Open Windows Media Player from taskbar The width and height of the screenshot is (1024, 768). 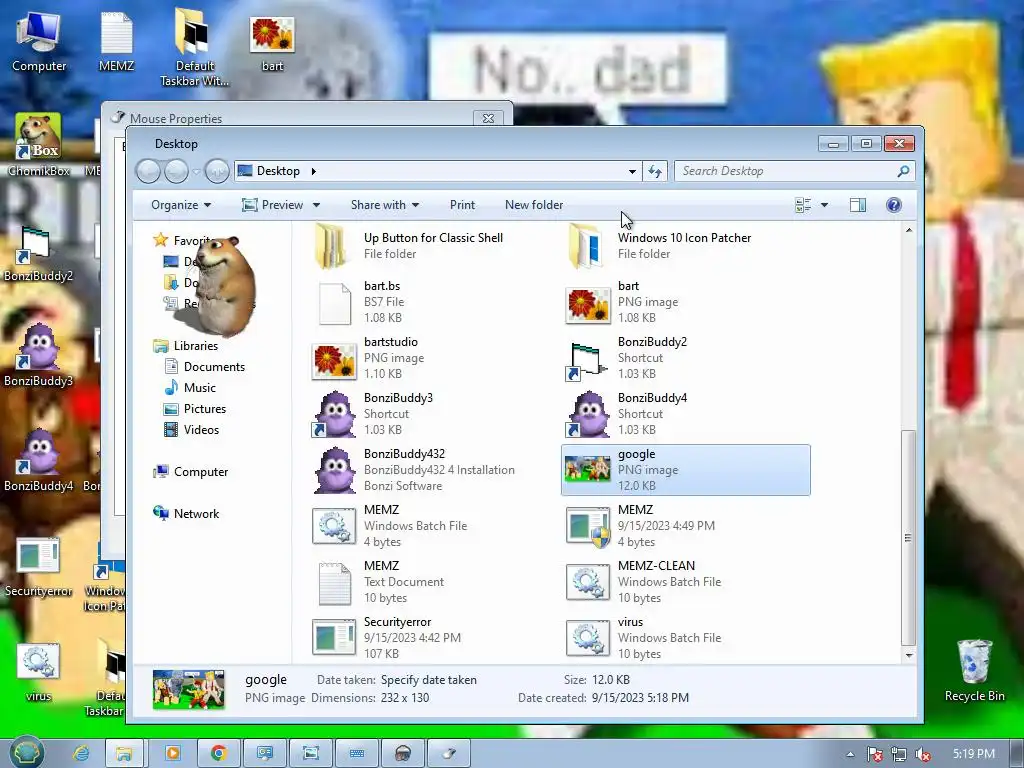173,753
